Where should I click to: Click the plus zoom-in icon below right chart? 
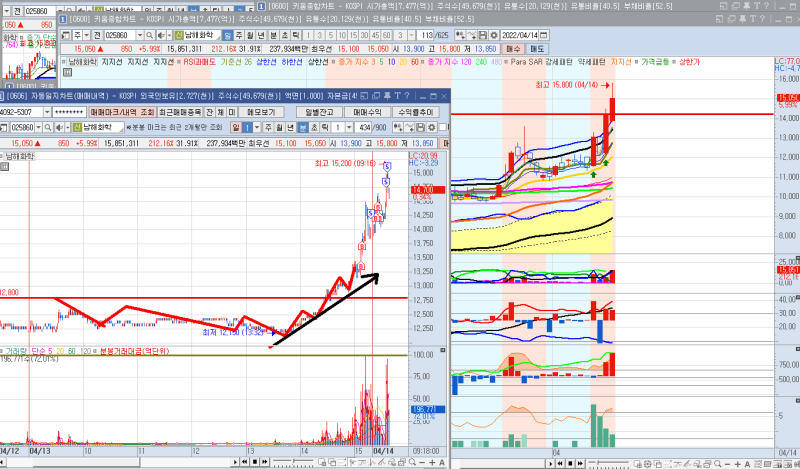point(737,464)
